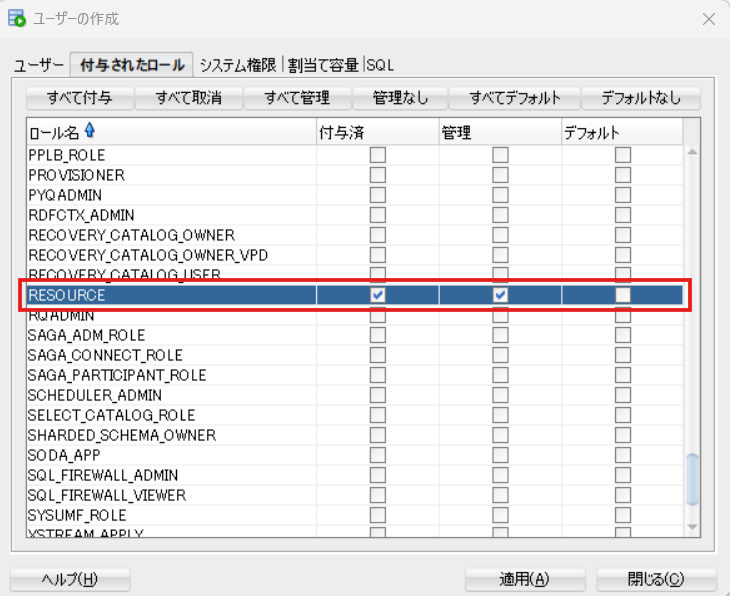730x596 pixels.
Task: Check デフォルト for SAGA_CONNECT_ROLE
Action: coord(622,355)
